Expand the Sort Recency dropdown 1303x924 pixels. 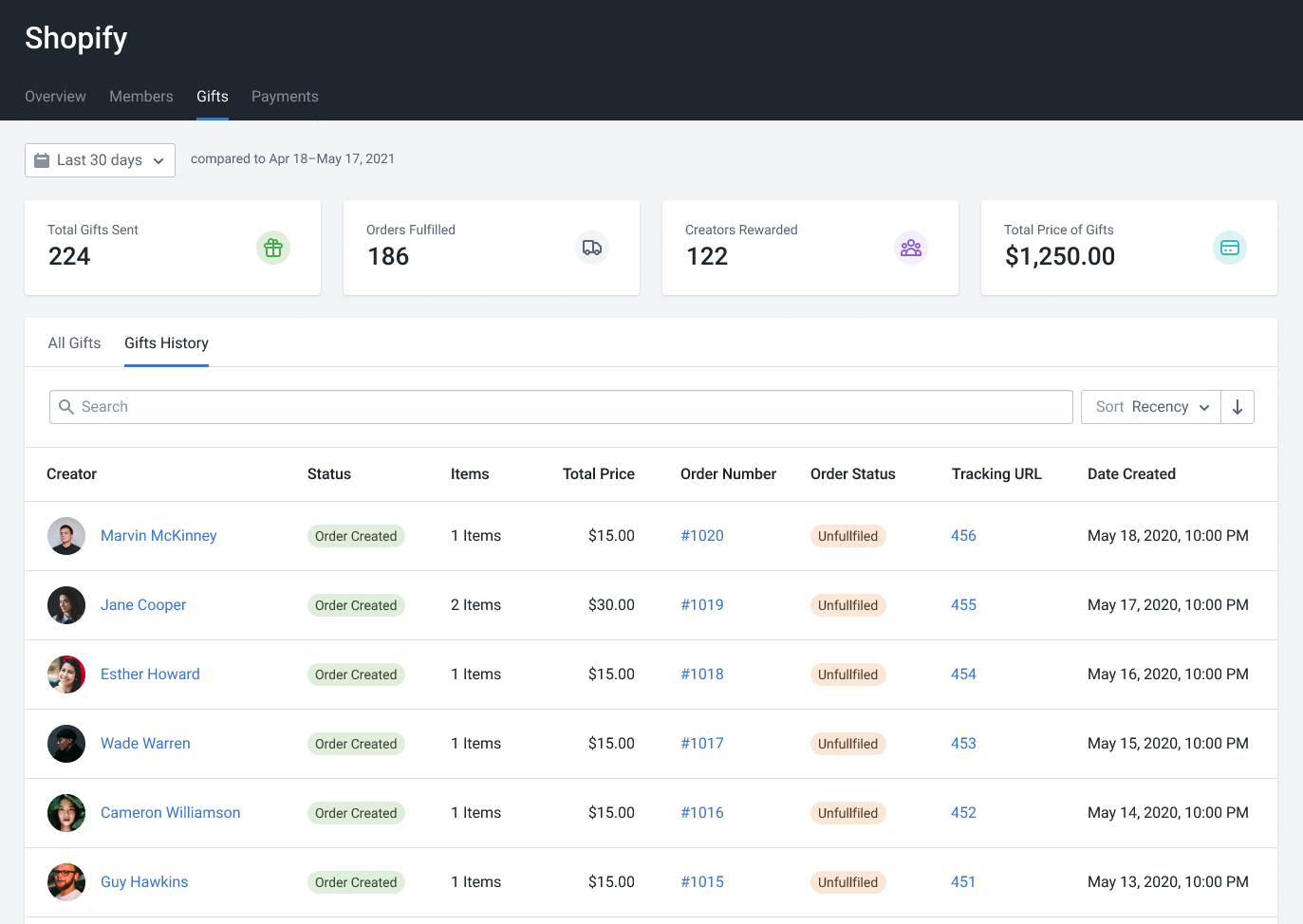(1151, 407)
